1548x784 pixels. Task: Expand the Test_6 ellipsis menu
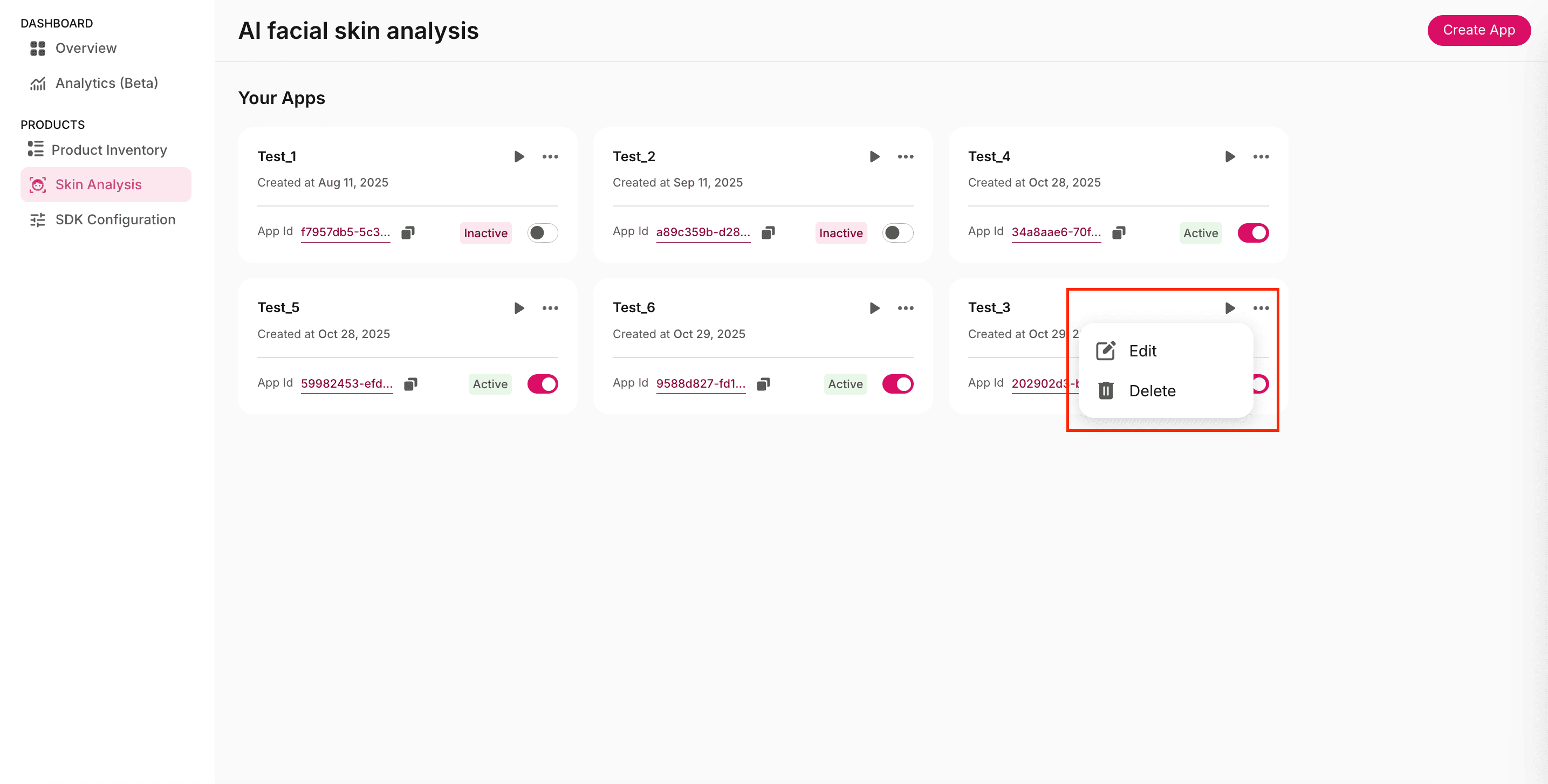coord(905,308)
